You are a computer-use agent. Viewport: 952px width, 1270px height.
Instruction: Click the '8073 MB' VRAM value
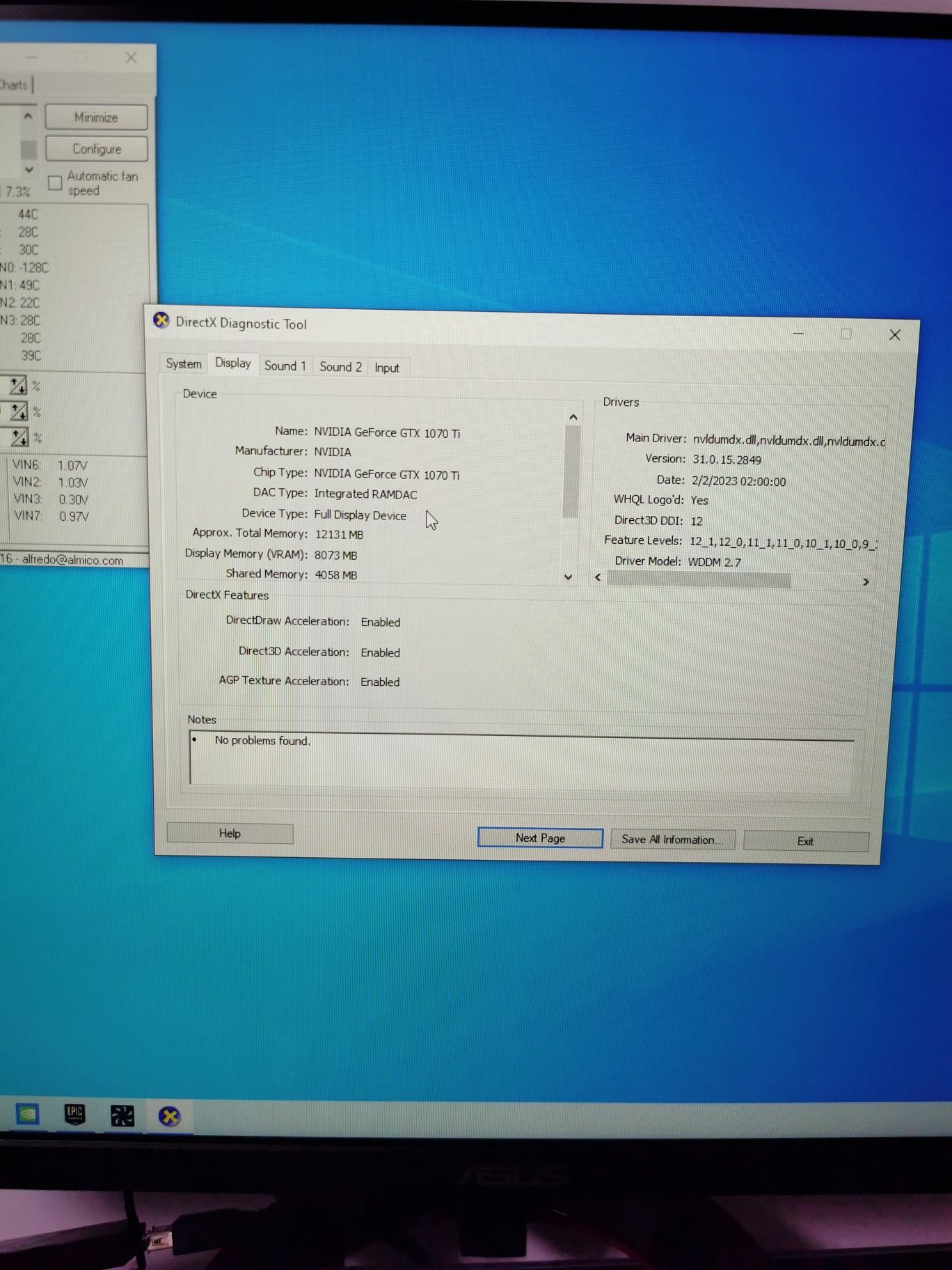point(335,555)
